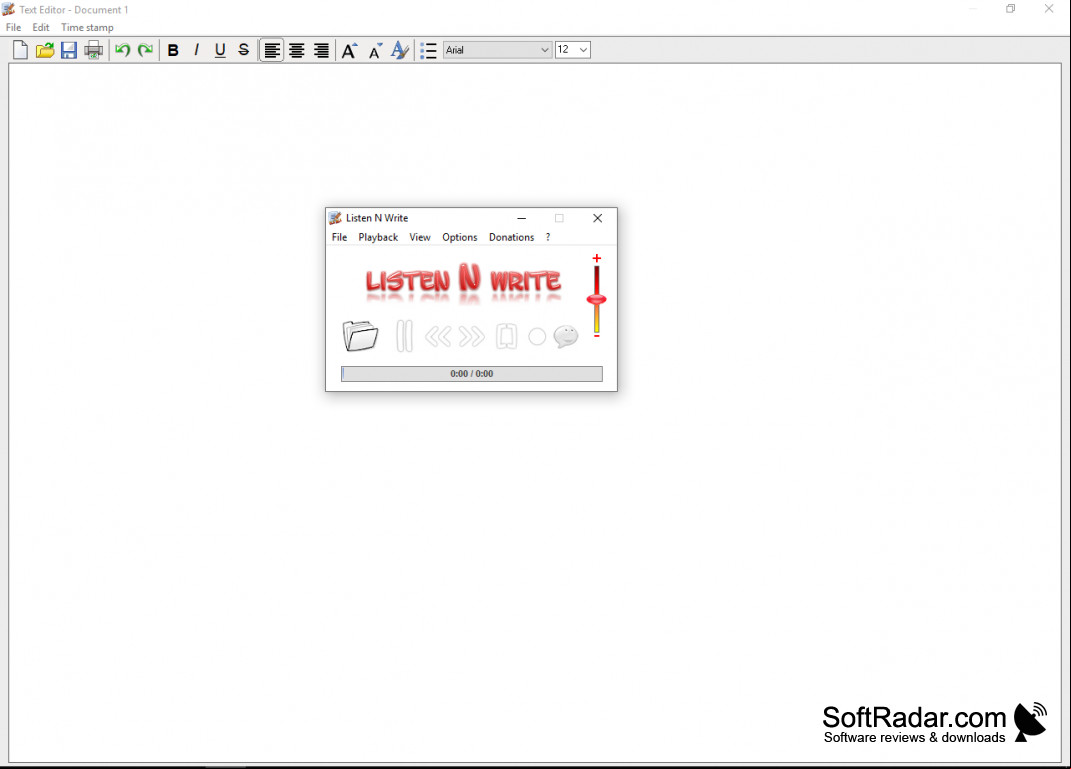Open the Playback menu
Image resolution: width=1071 pixels, height=769 pixels.
click(x=378, y=237)
